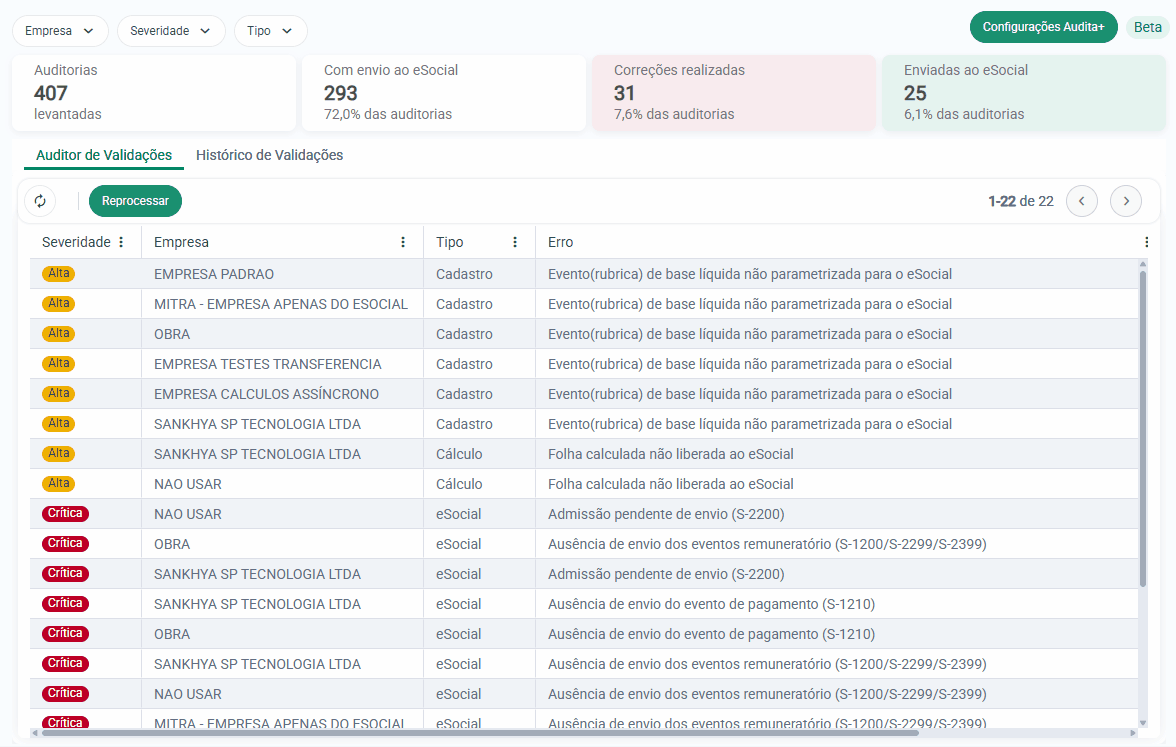Click the Reprocessar button
Viewport: 1176px width, 747px height.
point(135,201)
